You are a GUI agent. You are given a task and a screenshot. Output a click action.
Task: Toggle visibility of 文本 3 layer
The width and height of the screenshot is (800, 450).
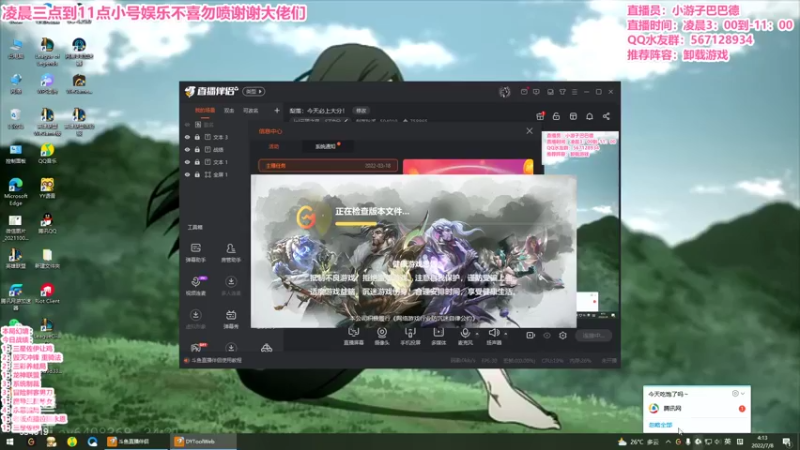pos(187,137)
